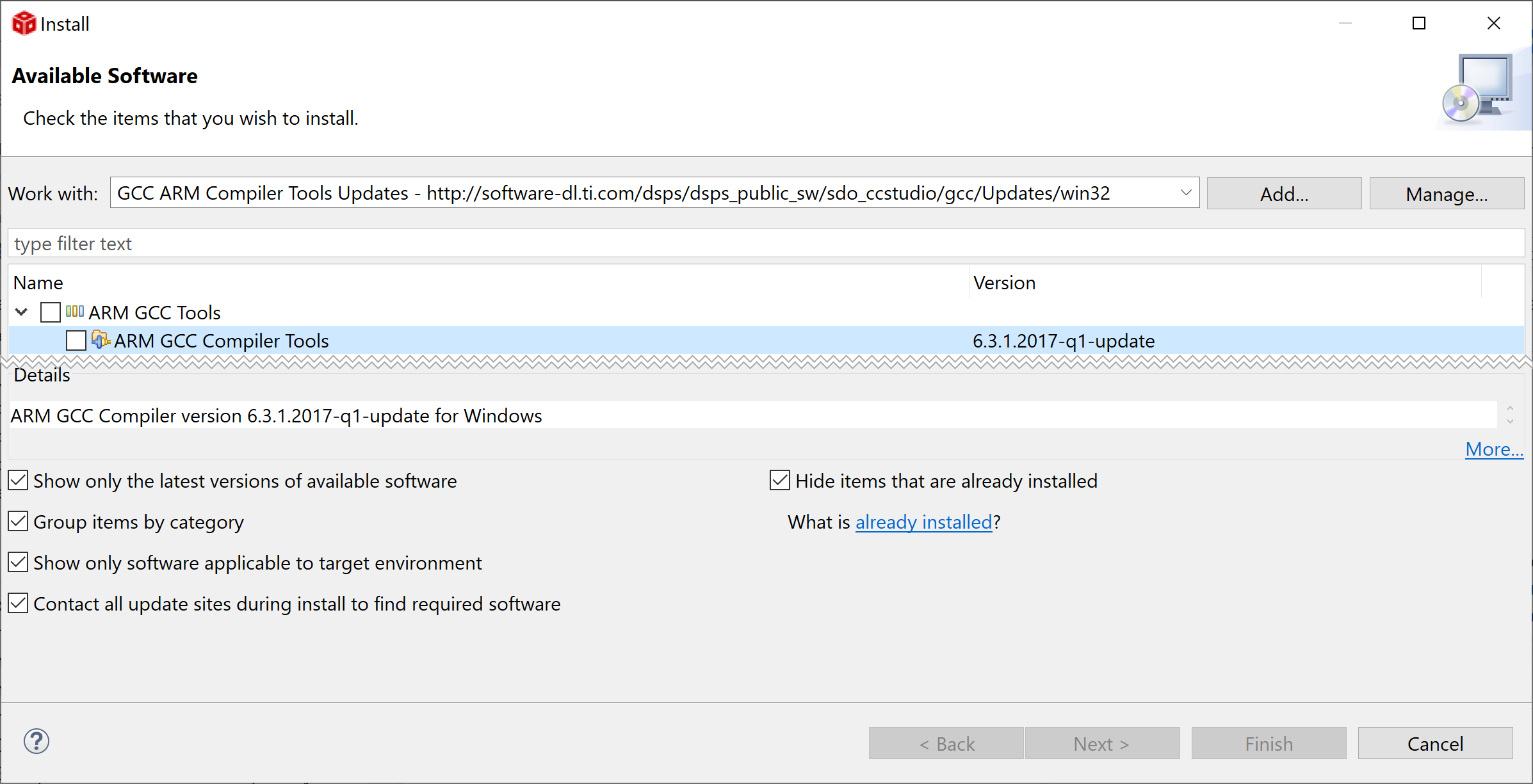Toggle Show only software applicable to target environment
This screenshot has width=1533, height=784.
point(18,563)
